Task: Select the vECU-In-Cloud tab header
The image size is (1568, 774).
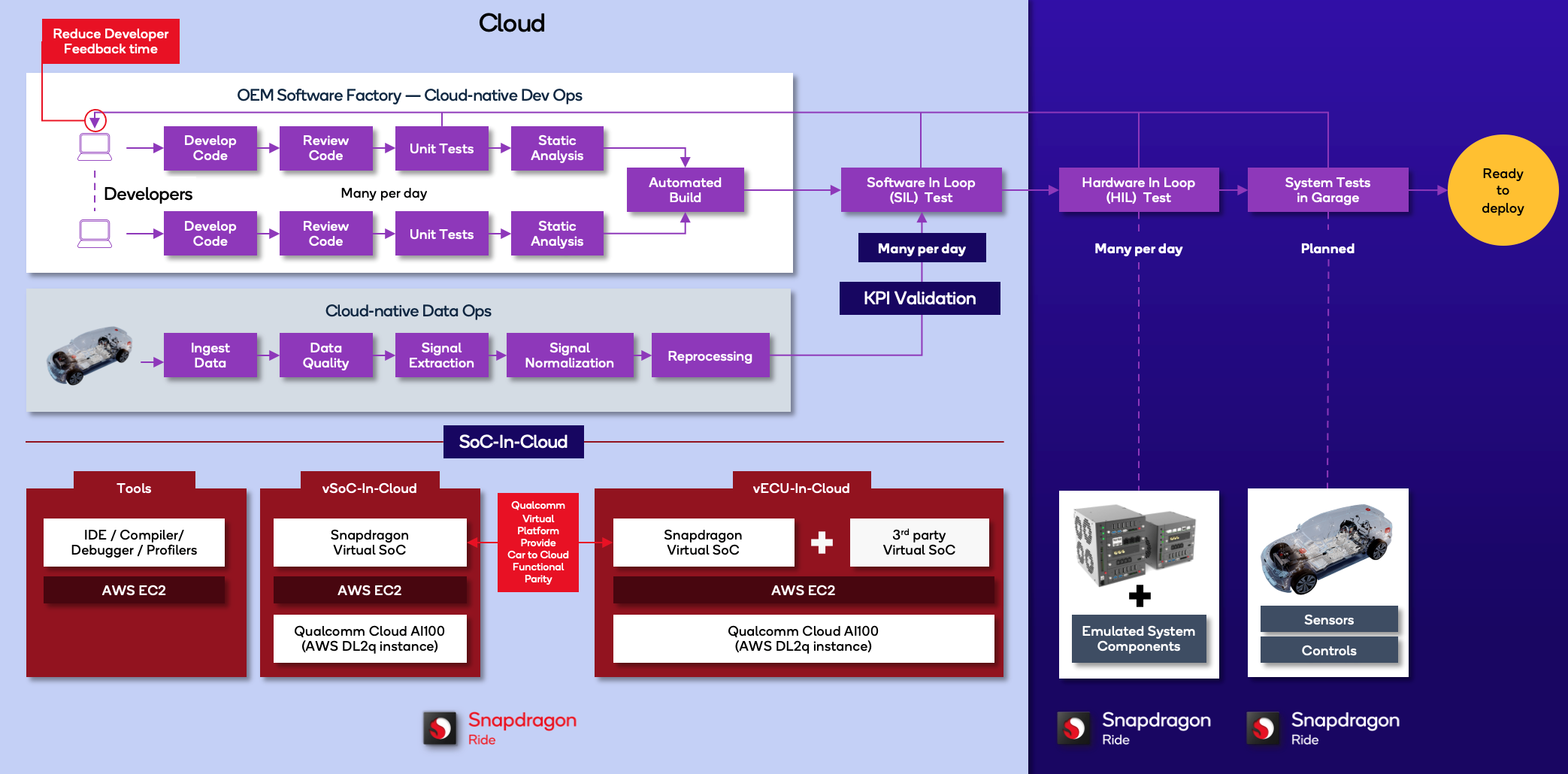Action: click(801, 488)
